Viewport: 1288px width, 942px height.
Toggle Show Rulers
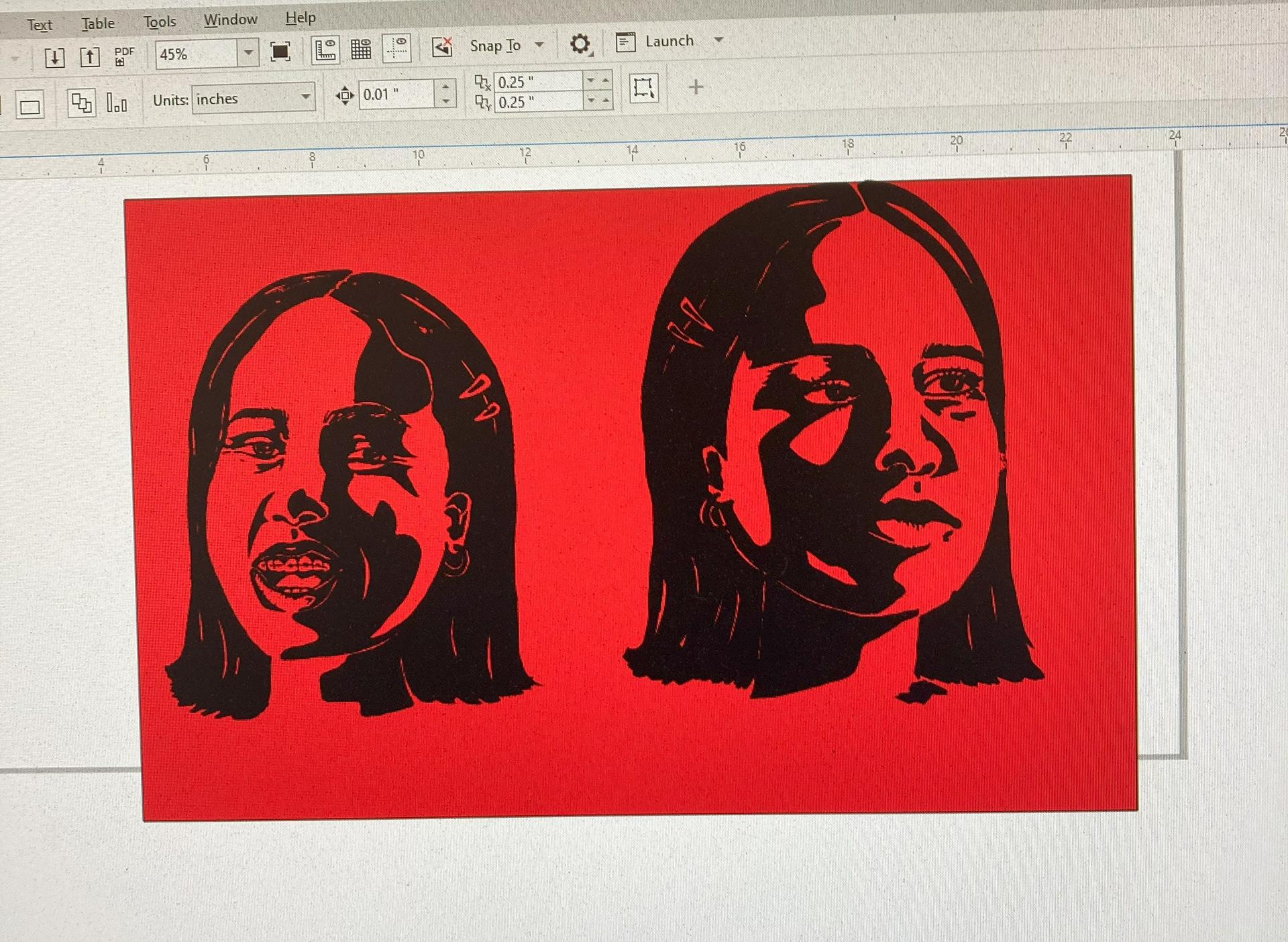(x=325, y=50)
